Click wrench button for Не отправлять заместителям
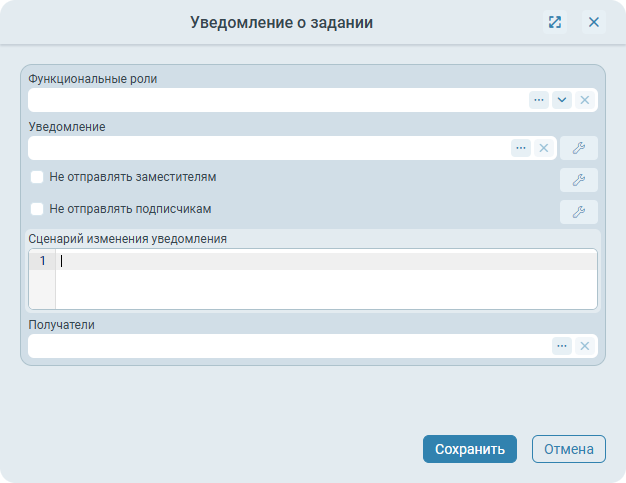Viewport: 626px width, 483px height. pyautogui.click(x=578, y=180)
